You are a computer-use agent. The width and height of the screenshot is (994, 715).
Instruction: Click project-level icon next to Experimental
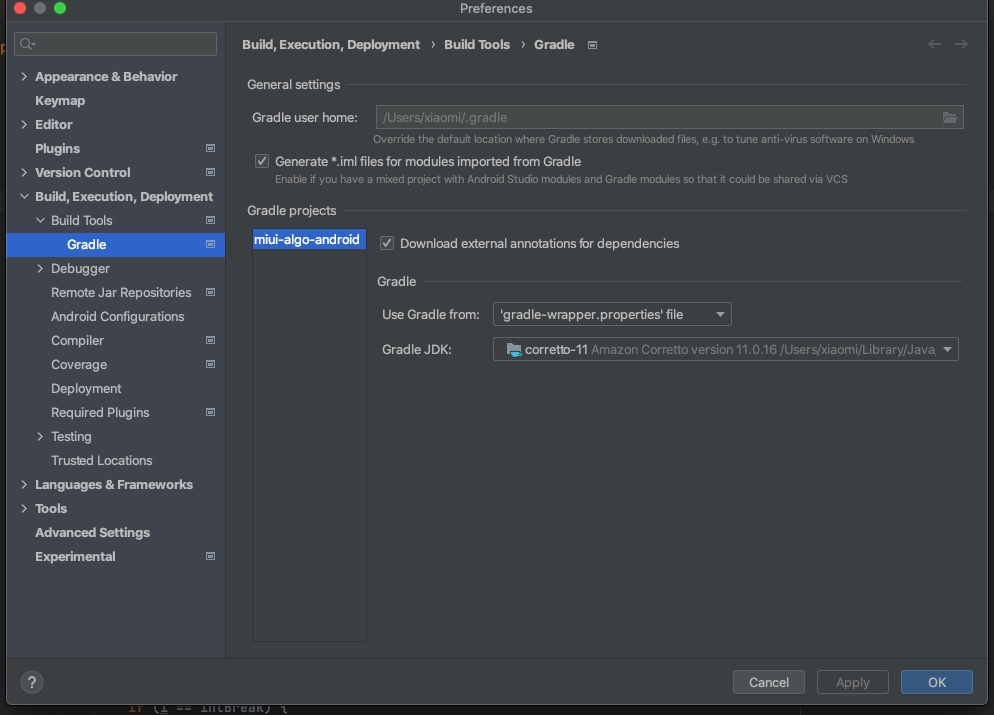210,557
